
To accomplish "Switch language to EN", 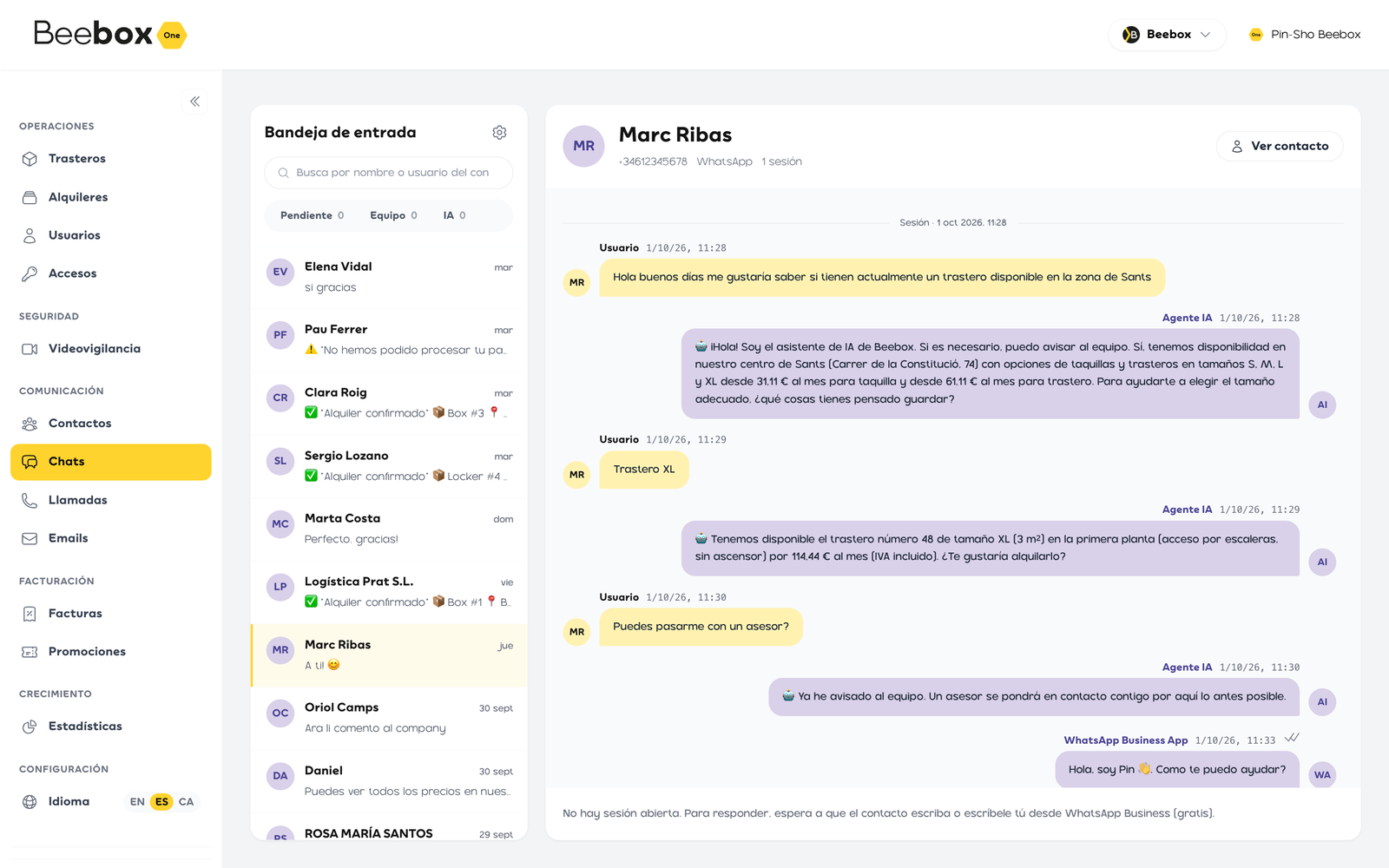I will pos(137,802).
